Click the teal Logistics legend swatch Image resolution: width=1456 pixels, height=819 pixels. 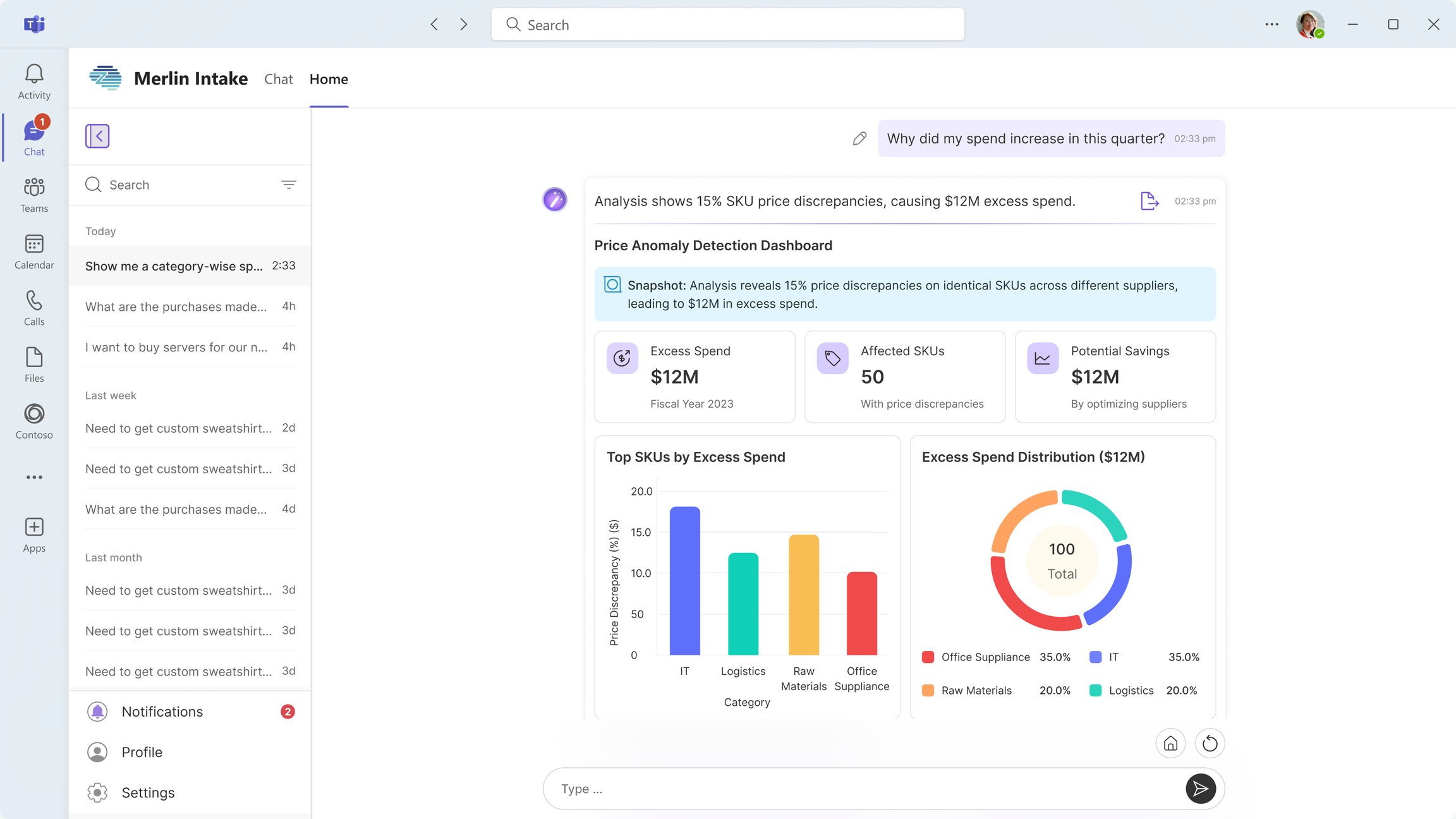click(1095, 691)
